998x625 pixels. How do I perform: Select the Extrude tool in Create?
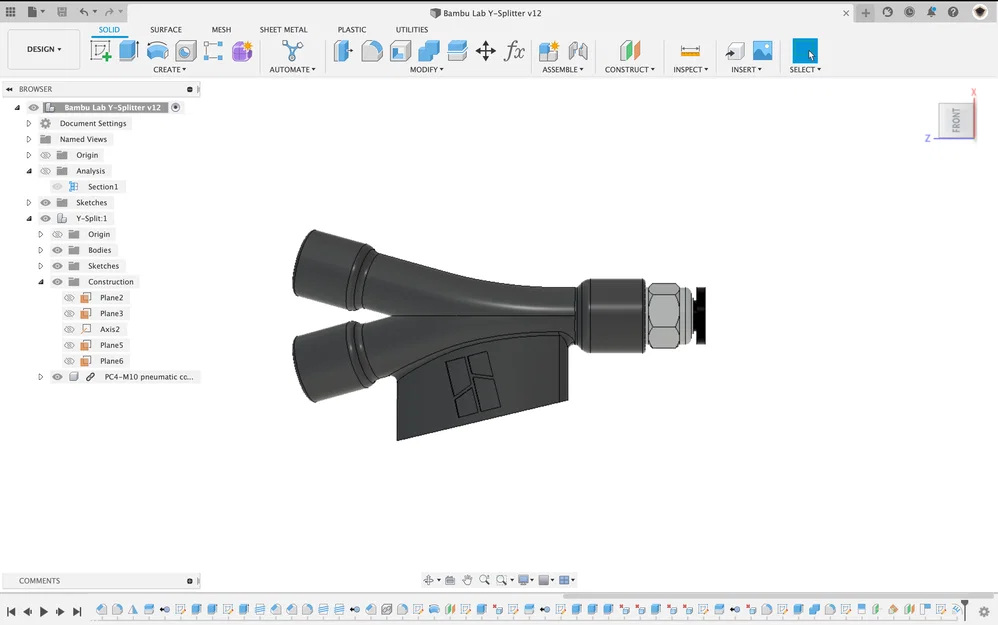(129, 51)
